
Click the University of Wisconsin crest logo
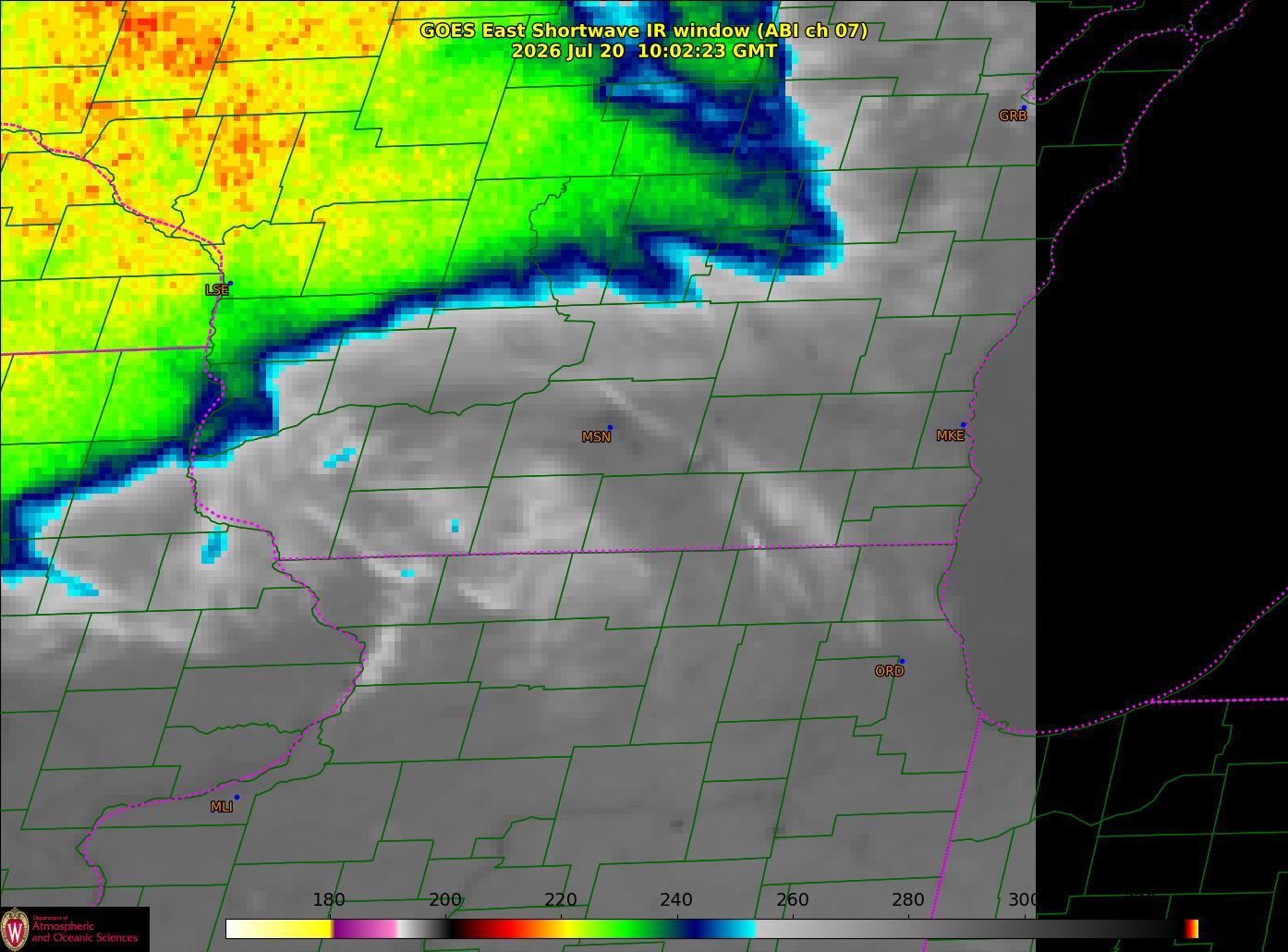point(16,929)
